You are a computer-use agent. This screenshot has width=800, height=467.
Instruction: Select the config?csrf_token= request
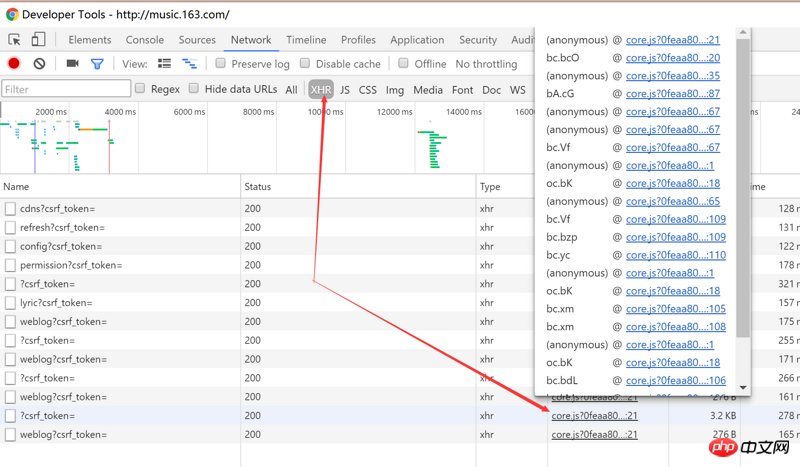(x=61, y=246)
